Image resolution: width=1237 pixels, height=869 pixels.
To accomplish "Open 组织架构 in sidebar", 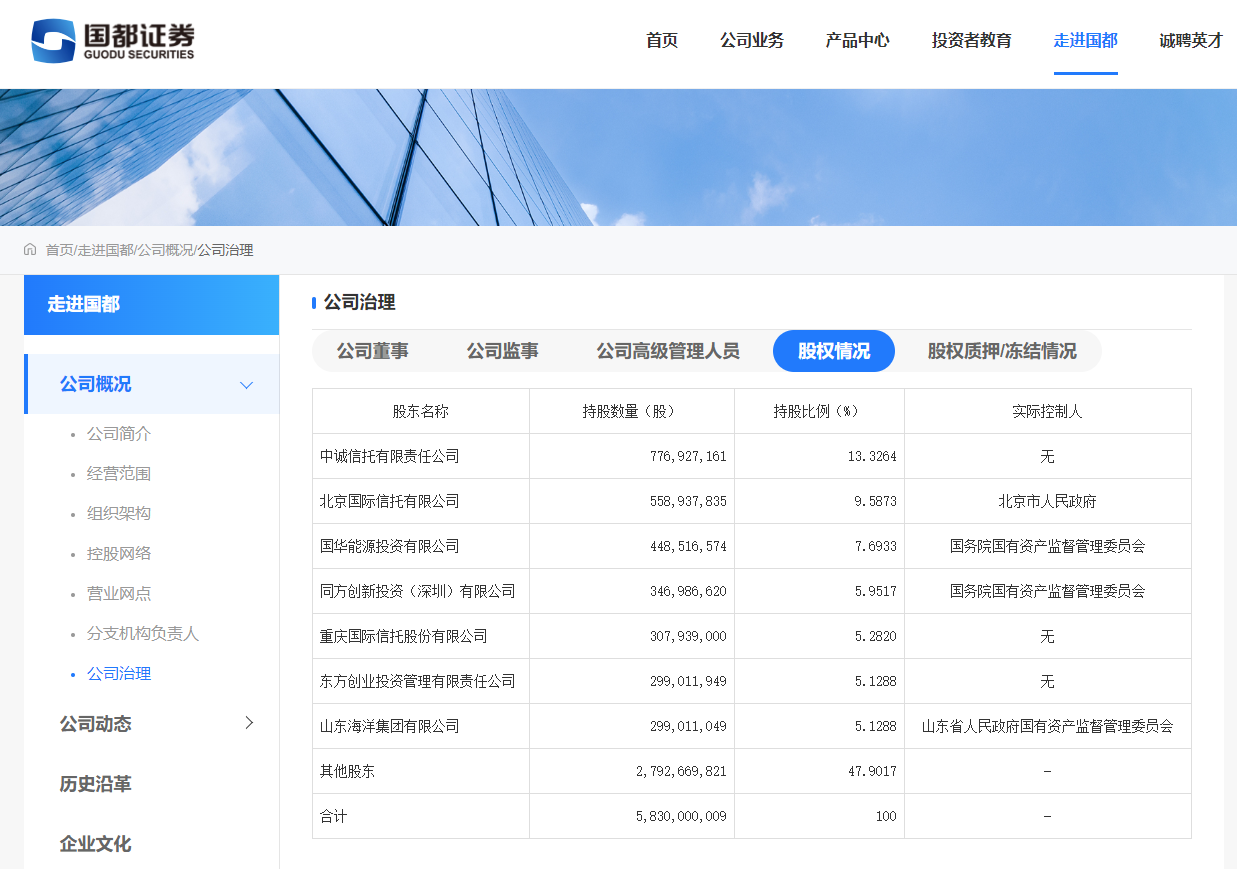I will point(119,514).
